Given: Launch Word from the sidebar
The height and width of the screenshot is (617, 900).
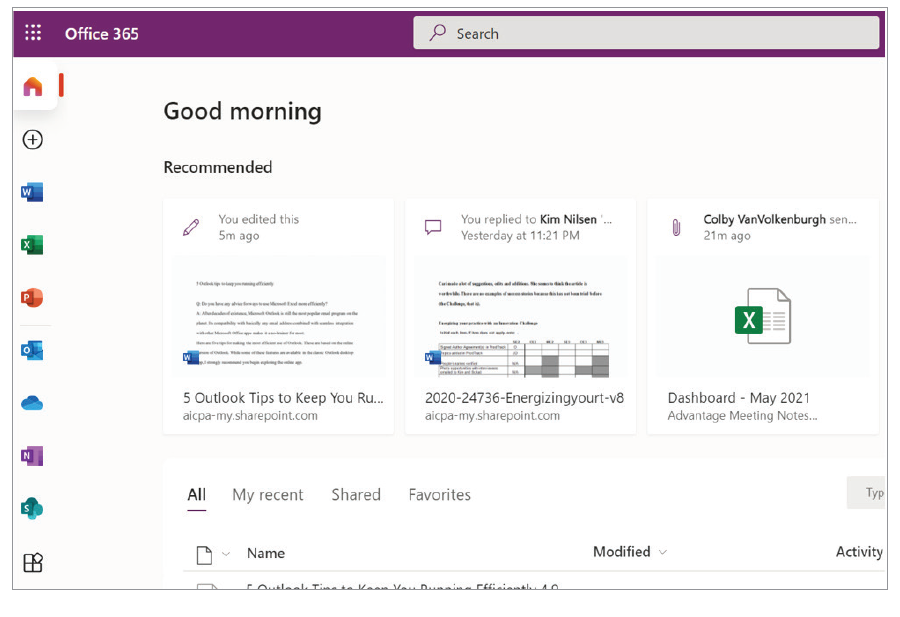Looking at the screenshot, I should pyautogui.click(x=32, y=192).
